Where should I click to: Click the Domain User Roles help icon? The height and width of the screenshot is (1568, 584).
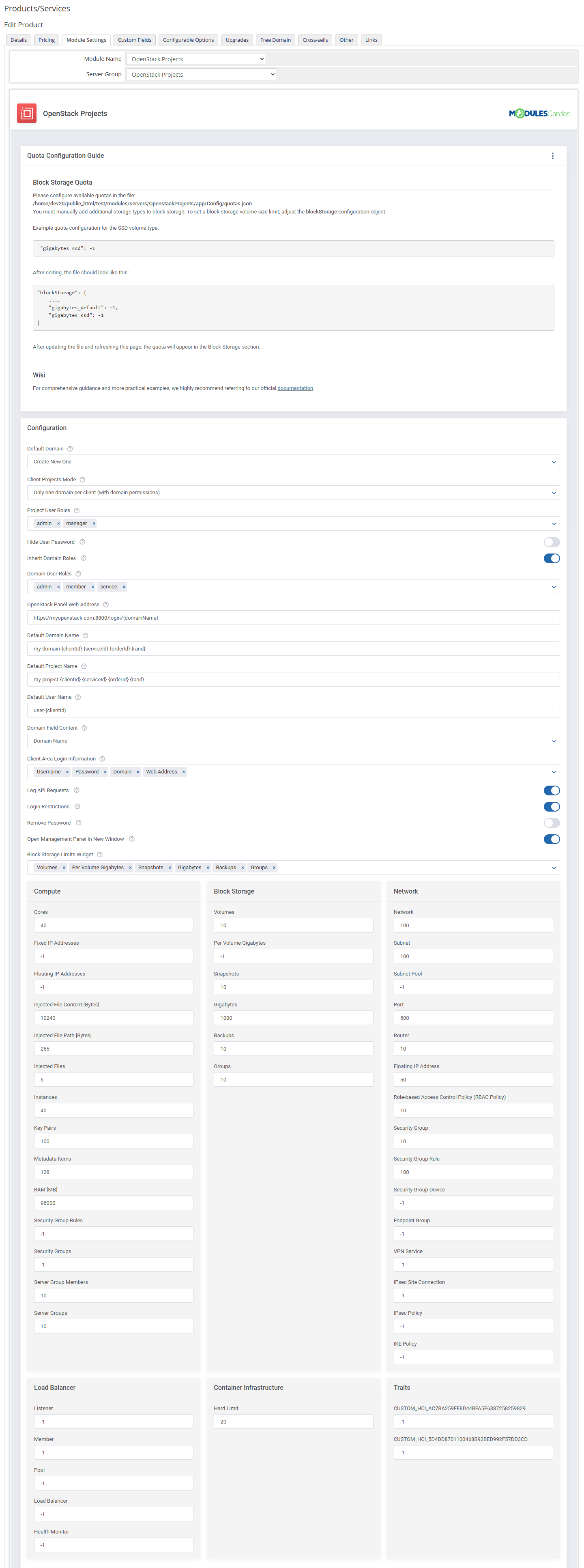point(79,574)
